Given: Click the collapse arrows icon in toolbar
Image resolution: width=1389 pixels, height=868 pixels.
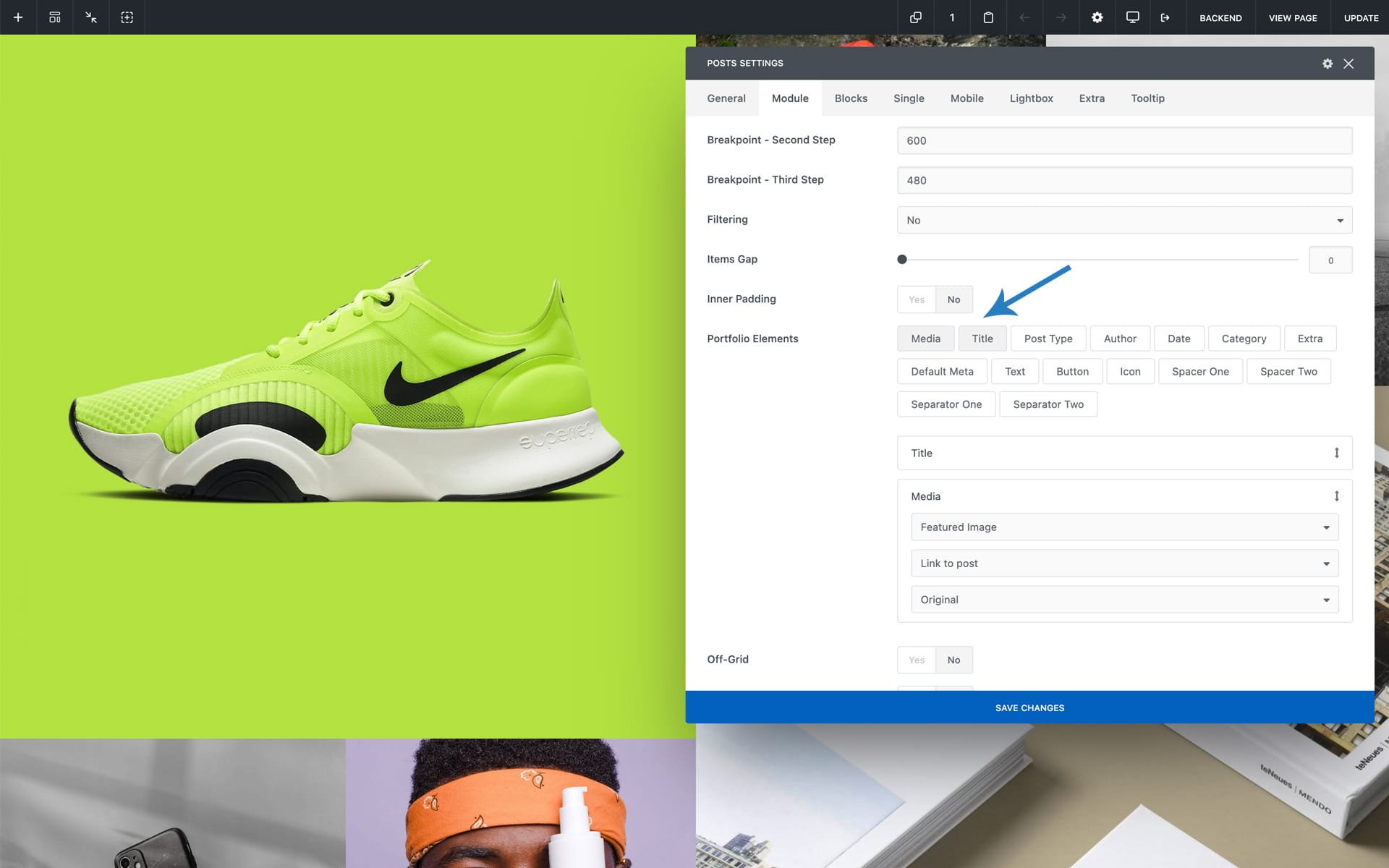Looking at the screenshot, I should click(x=91, y=17).
